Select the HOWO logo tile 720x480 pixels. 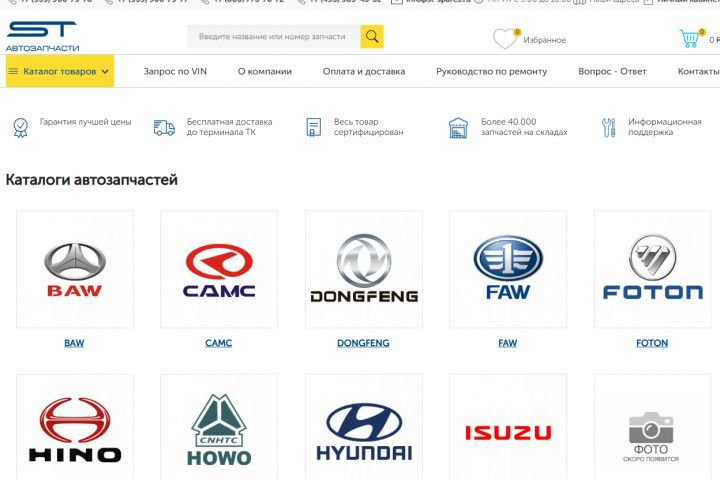point(219,427)
